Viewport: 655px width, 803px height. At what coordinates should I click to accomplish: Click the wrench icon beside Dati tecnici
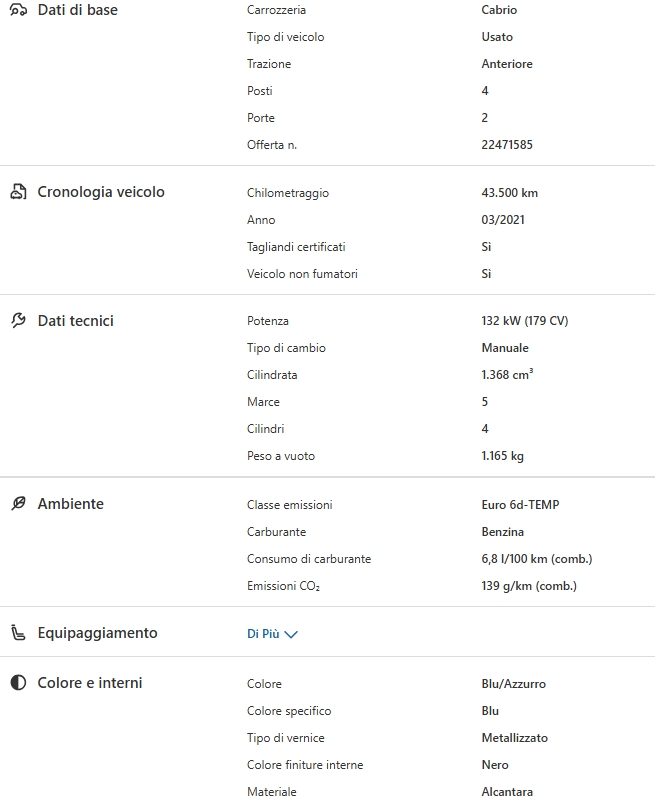18,321
